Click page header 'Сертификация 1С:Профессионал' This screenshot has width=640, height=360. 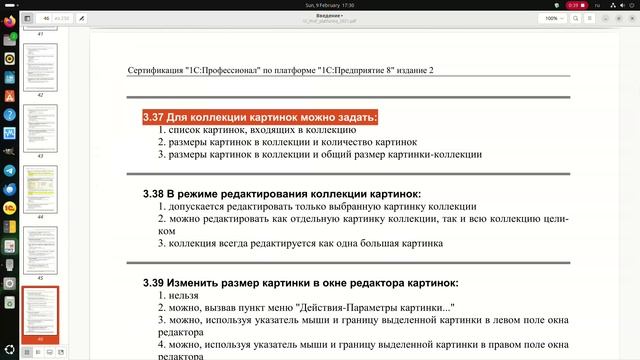(280, 70)
